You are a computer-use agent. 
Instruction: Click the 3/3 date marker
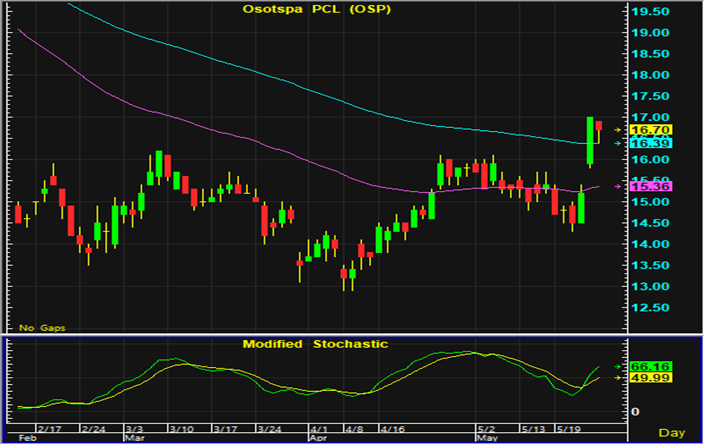click(x=134, y=429)
